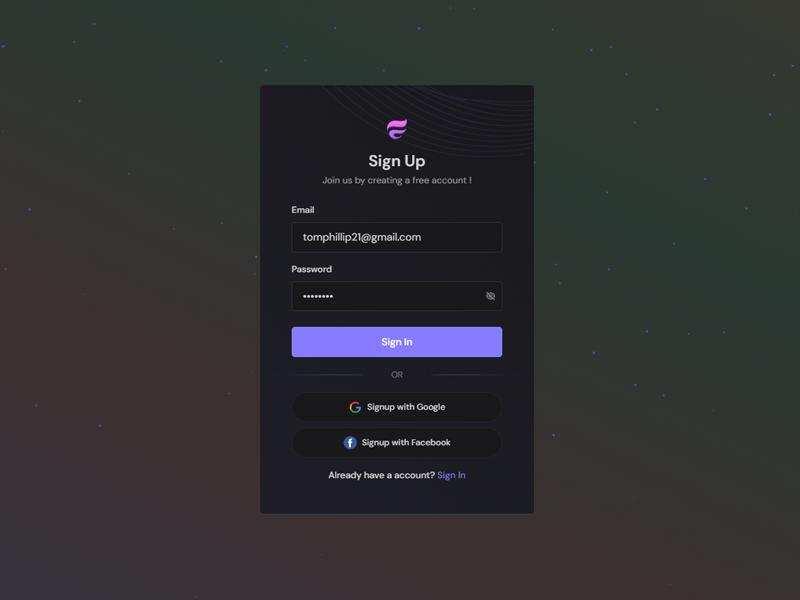Image resolution: width=800 pixels, height=600 pixels.
Task: Click the masked password dots
Action: [318, 296]
